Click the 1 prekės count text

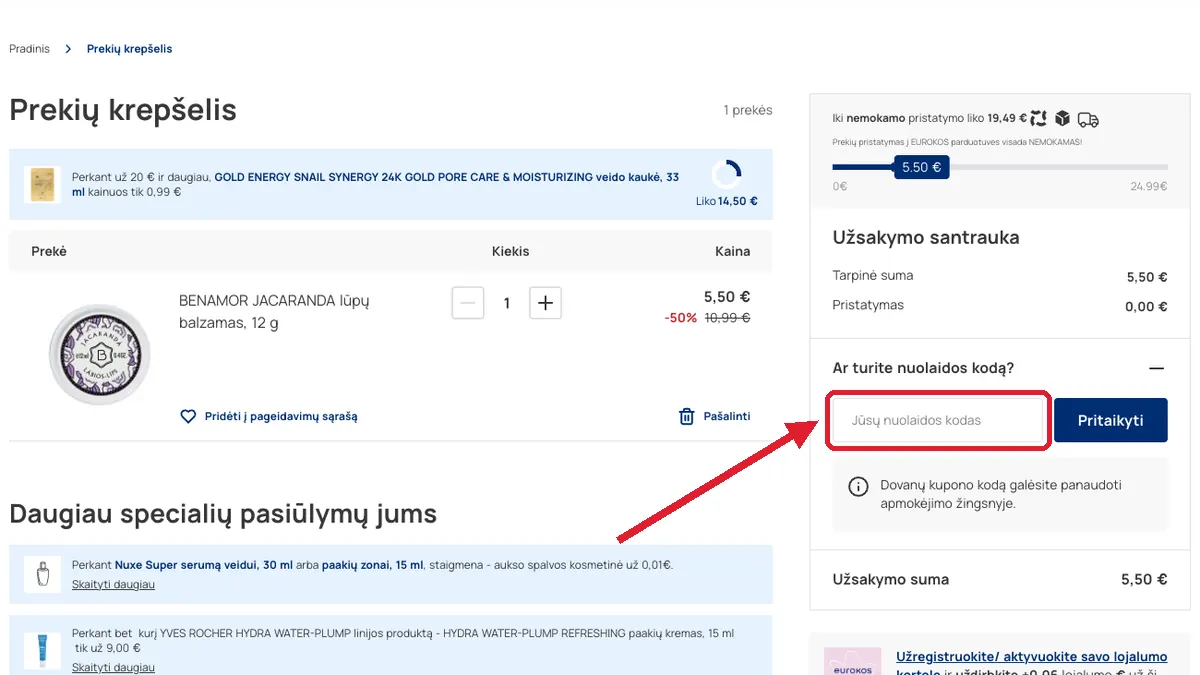[748, 110]
